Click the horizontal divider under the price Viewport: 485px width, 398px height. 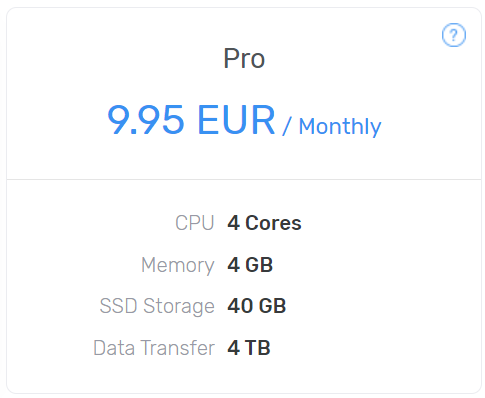(244, 179)
